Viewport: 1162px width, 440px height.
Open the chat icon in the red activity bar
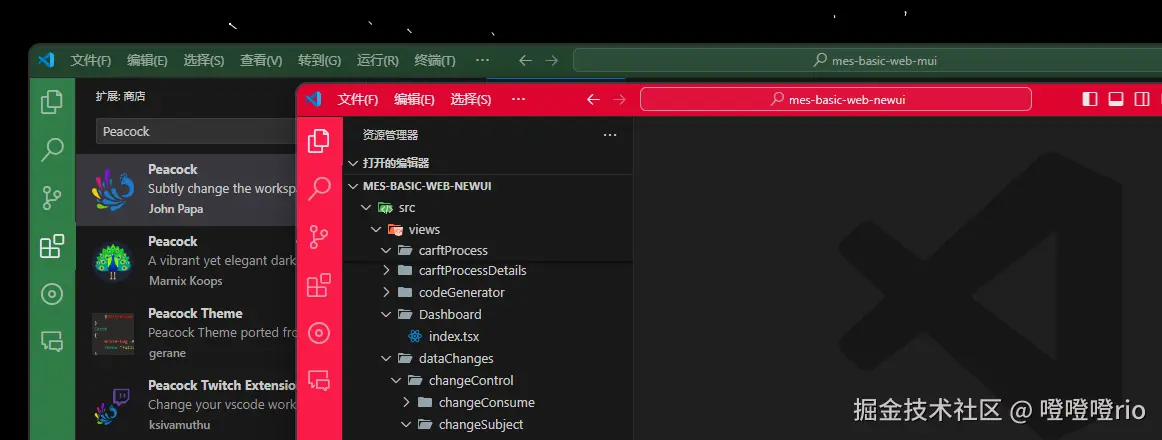[319, 380]
